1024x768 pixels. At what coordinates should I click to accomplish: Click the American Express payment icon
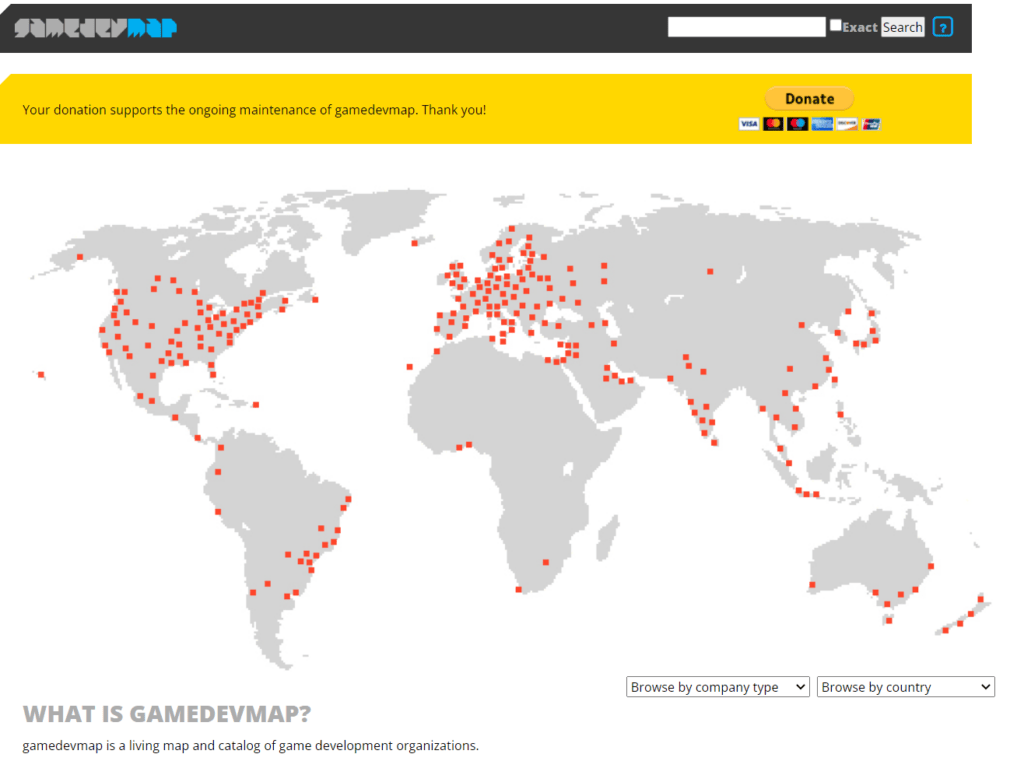(x=822, y=124)
